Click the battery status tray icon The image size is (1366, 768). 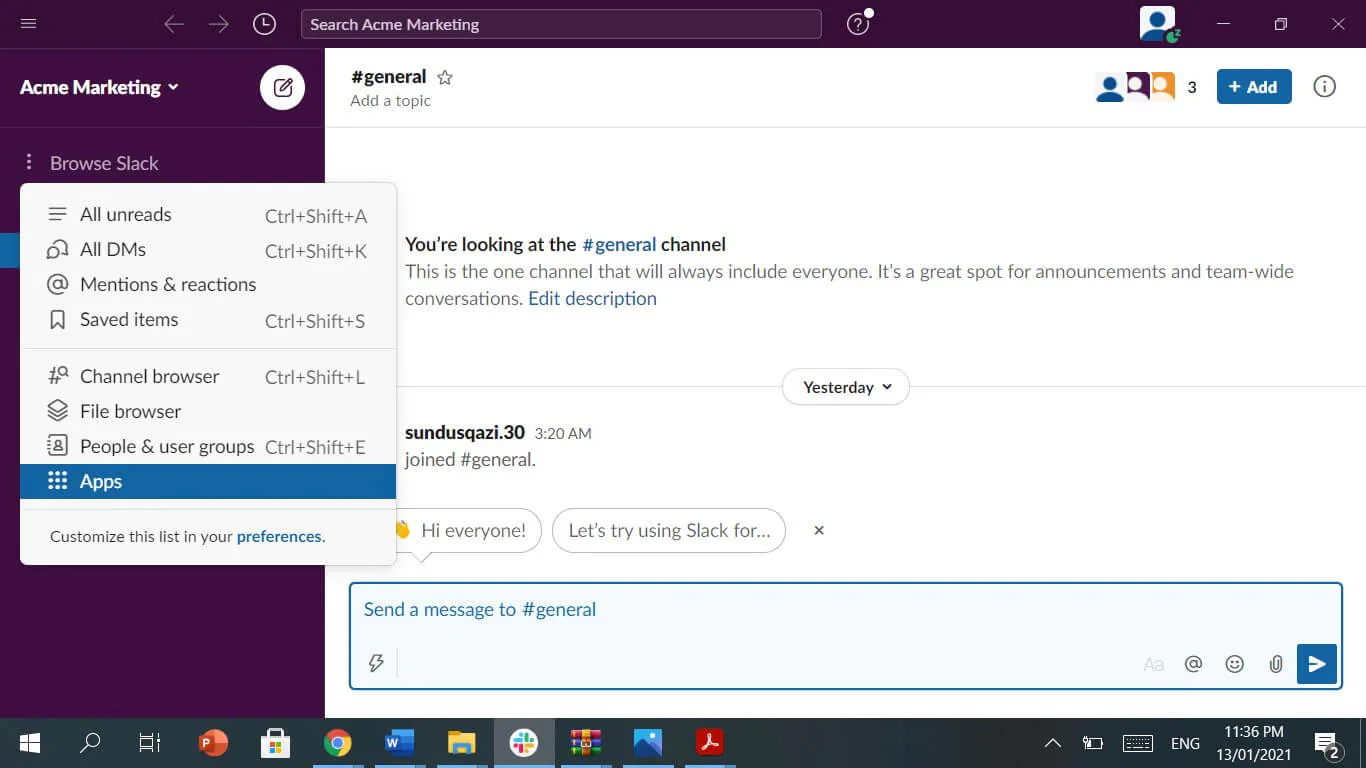1093,743
